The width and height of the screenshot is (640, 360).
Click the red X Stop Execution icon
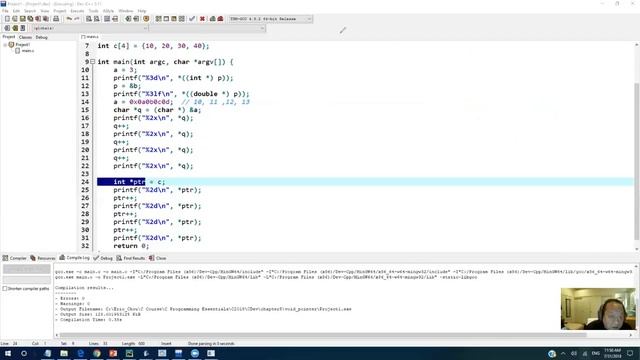pyautogui.click(x=202, y=19)
